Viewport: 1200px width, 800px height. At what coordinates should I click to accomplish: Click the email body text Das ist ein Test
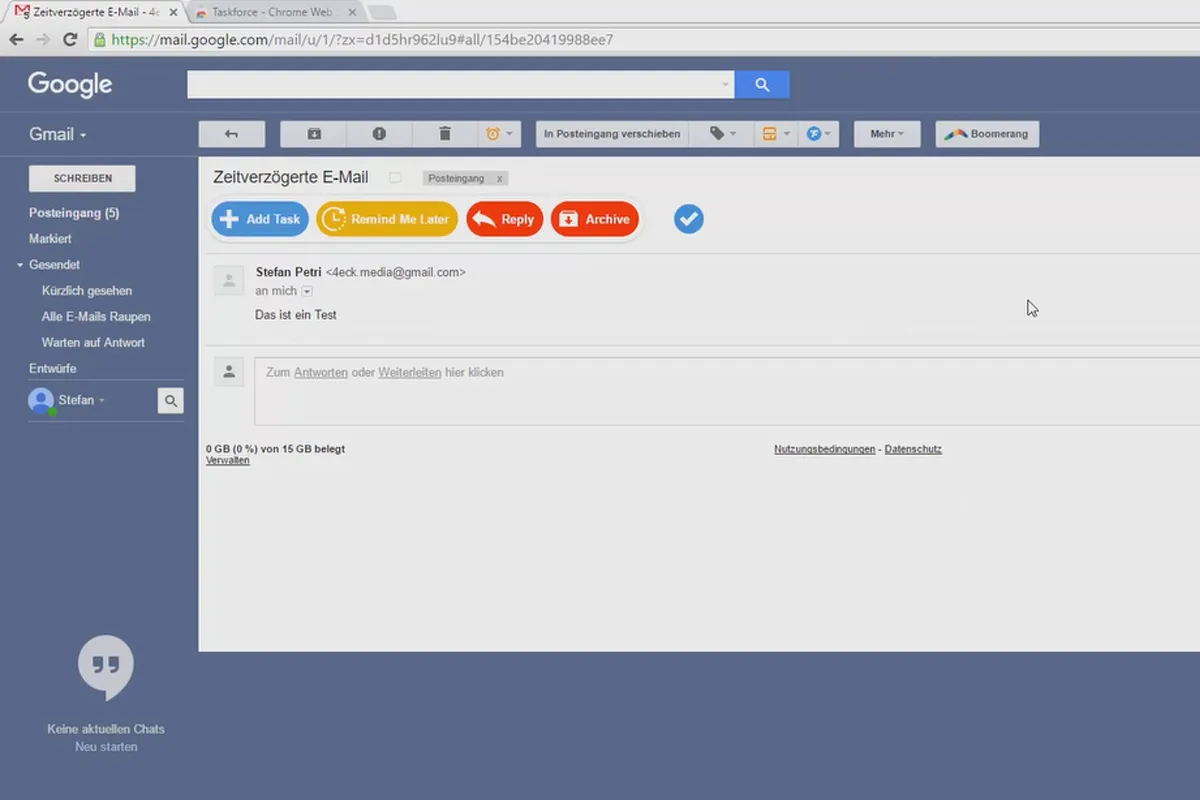coord(296,315)
